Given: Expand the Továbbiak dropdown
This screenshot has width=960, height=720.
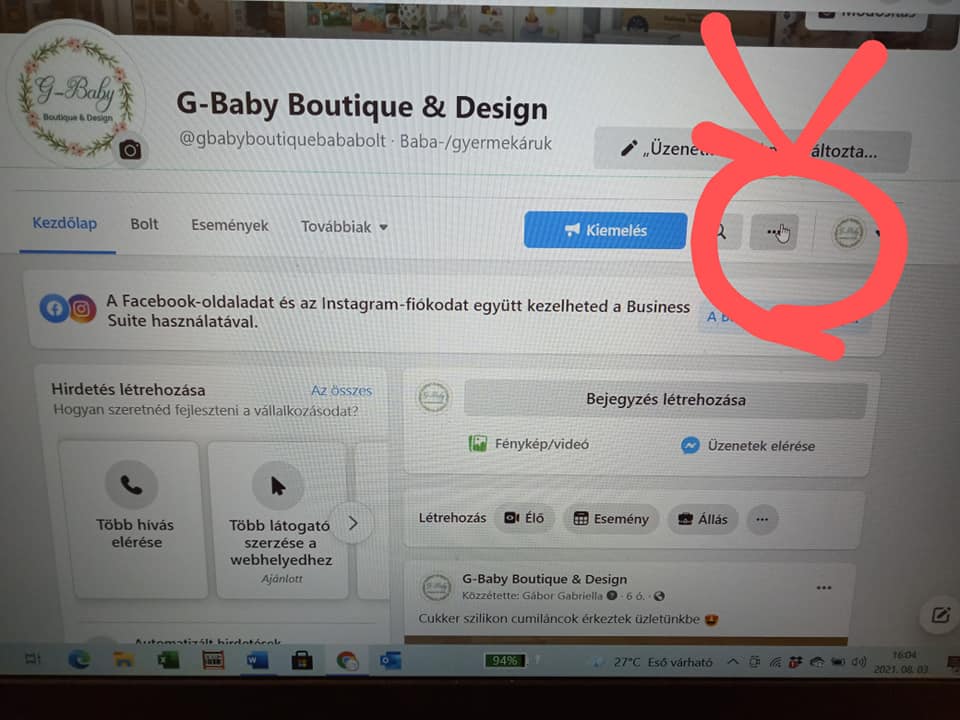Looking at the screenshot, I should 344,227.
